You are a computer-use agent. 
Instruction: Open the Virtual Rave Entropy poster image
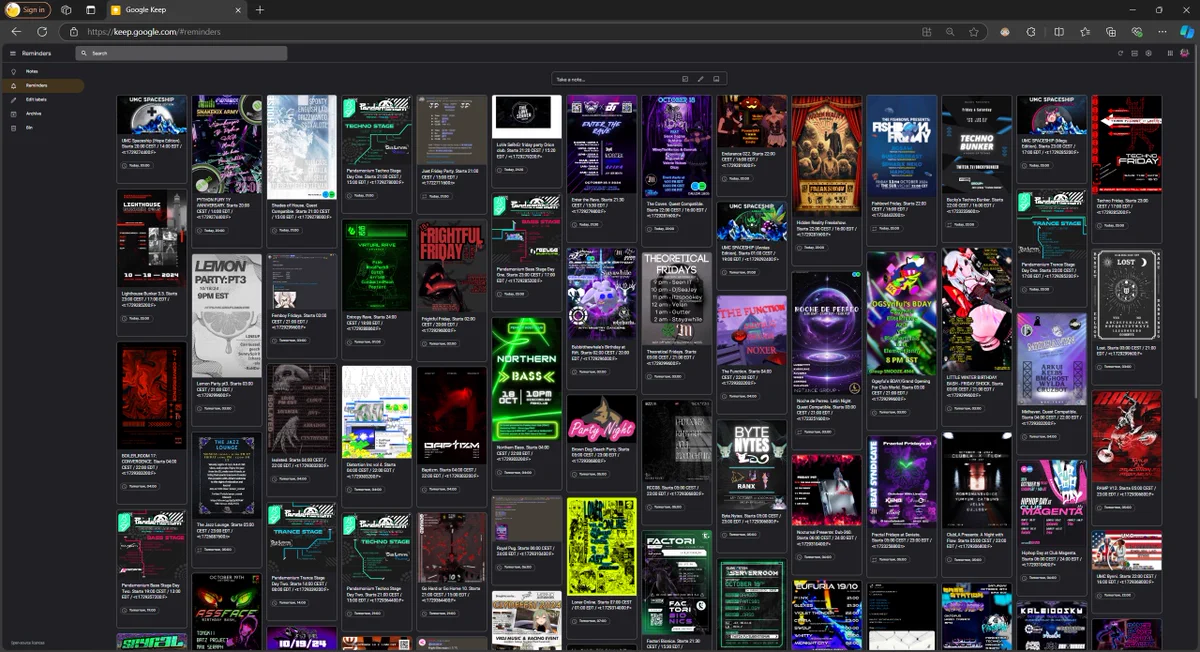coord(377,266)
